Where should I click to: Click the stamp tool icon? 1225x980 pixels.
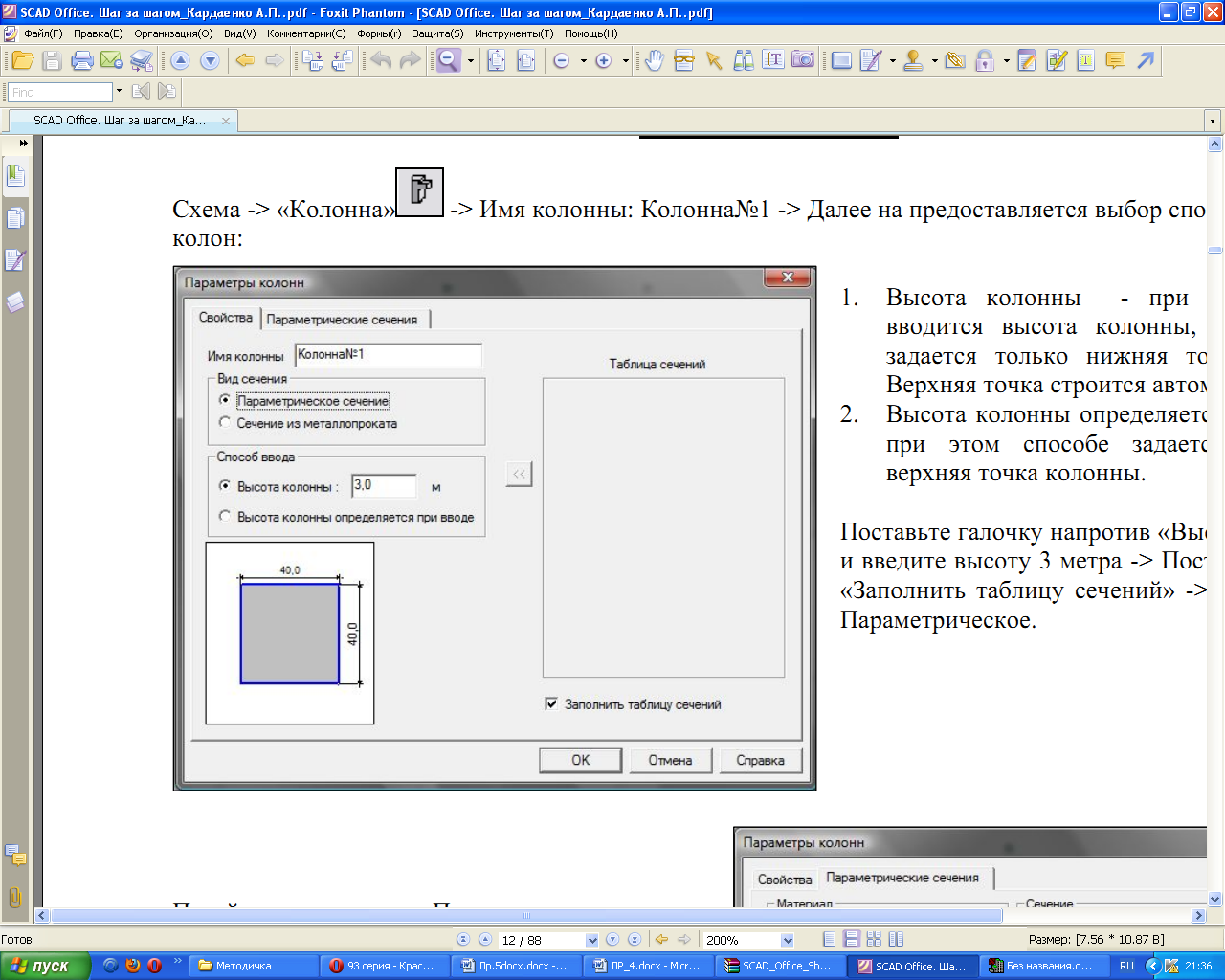point(913,61)
